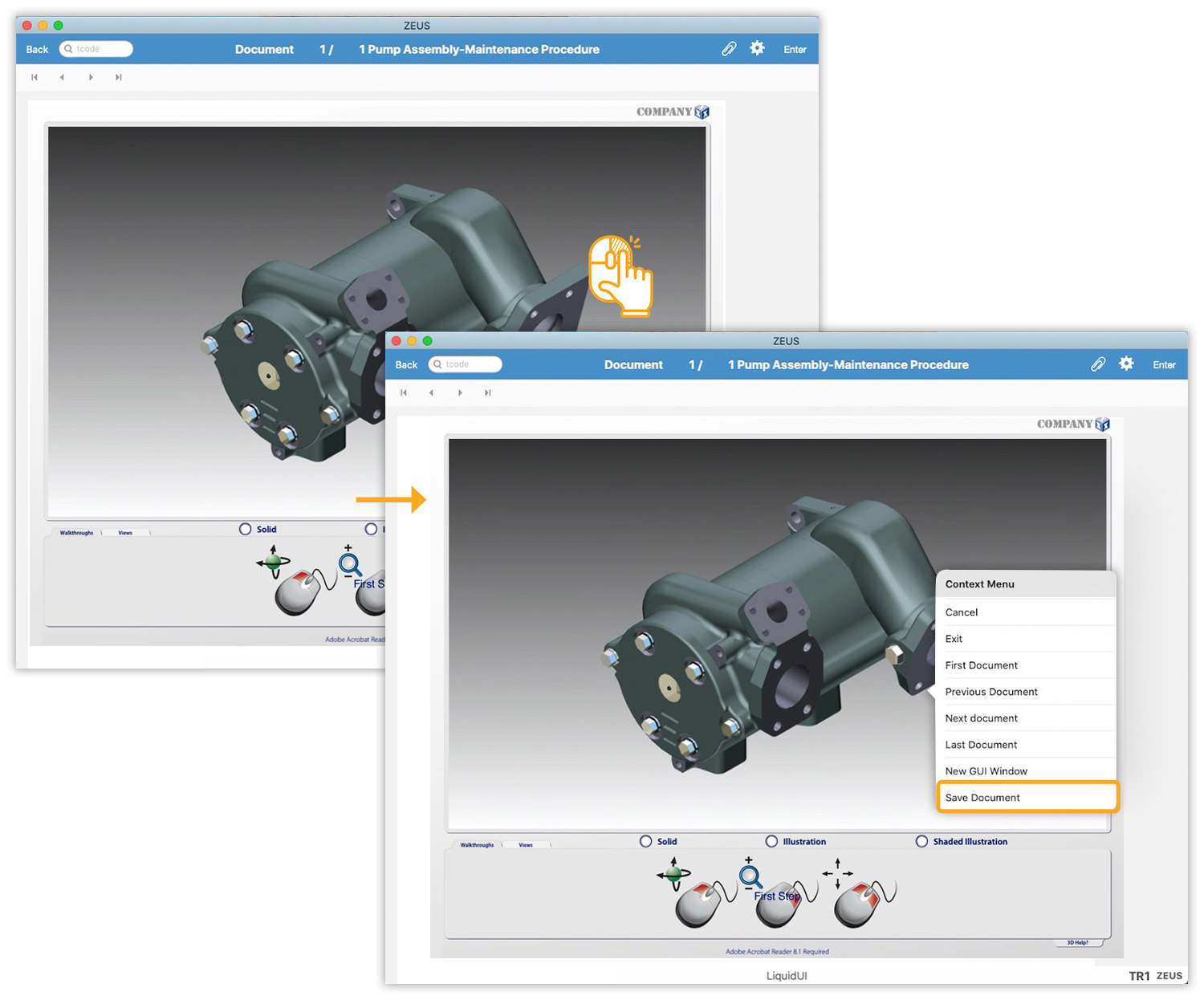Click next page arrow in front window
Viewport: 1204px width, 1000px height.
[460, 392]
